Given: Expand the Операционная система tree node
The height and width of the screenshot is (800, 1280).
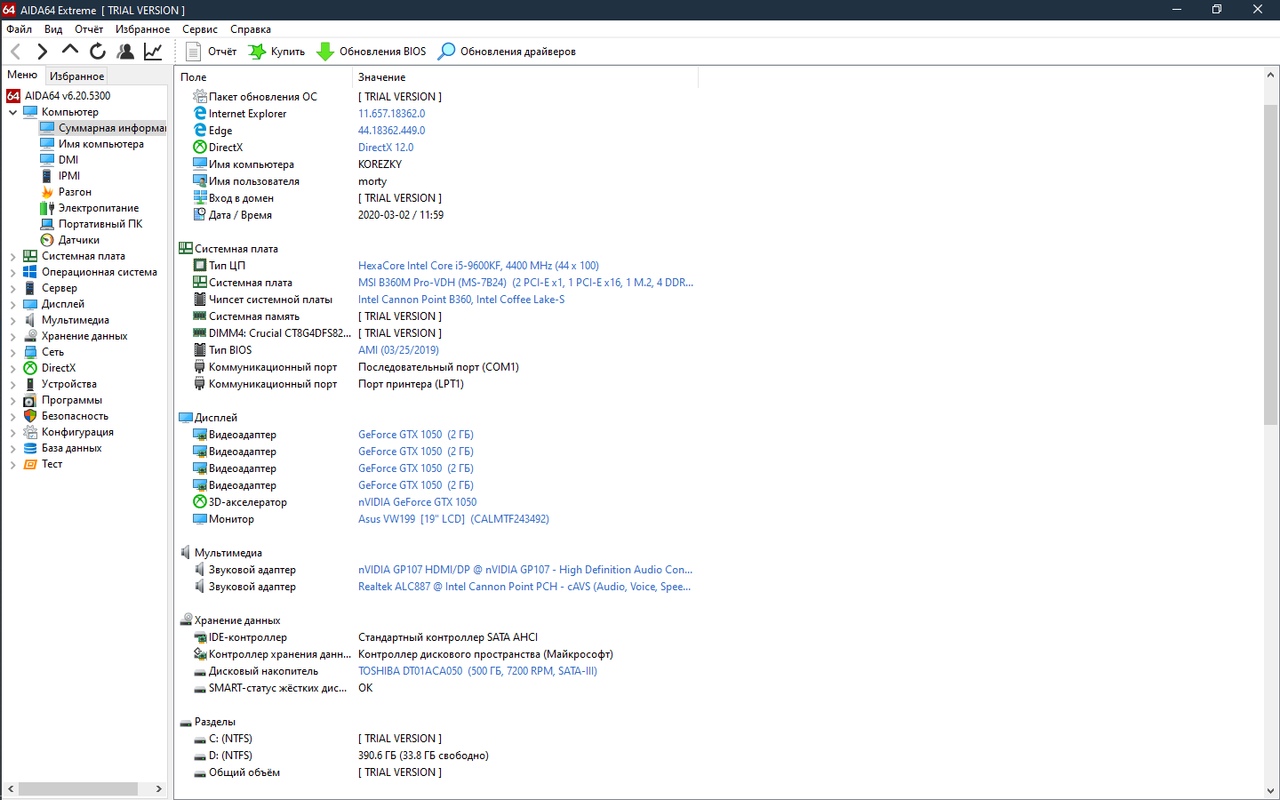Looking at the screenshot, I should (x=13, y=272).
